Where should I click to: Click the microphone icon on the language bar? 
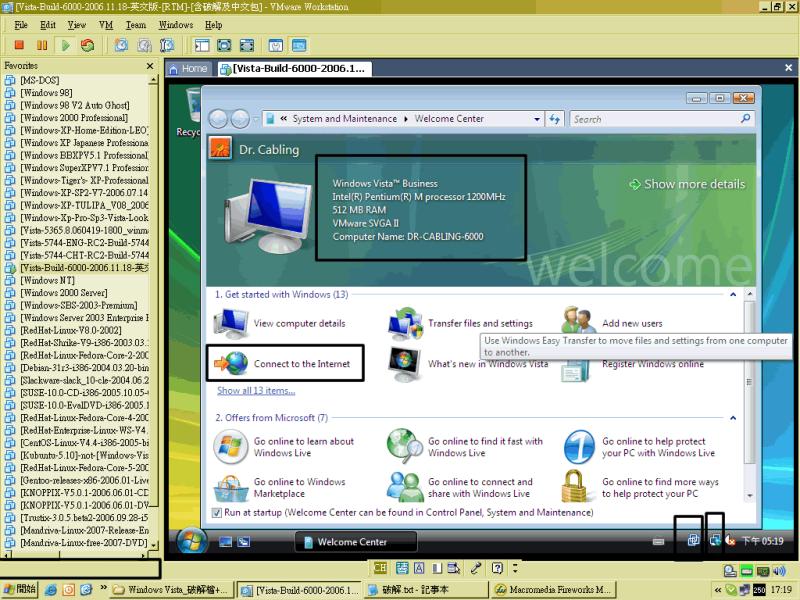476,568
